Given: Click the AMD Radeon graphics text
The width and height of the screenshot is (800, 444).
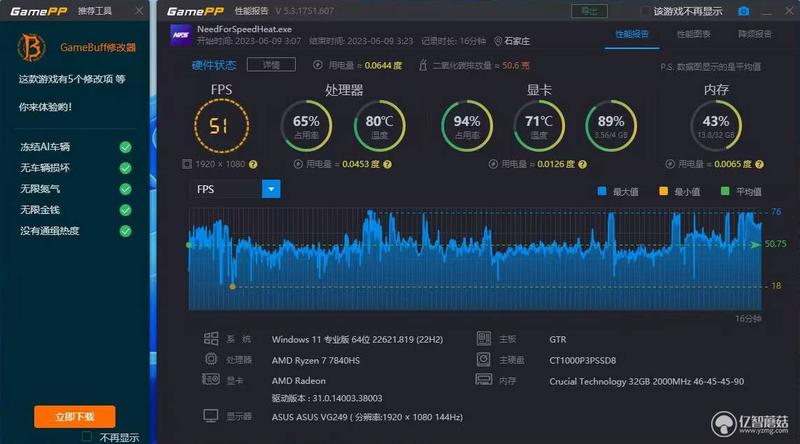Looking at the screenshot, I should point(298,381).
